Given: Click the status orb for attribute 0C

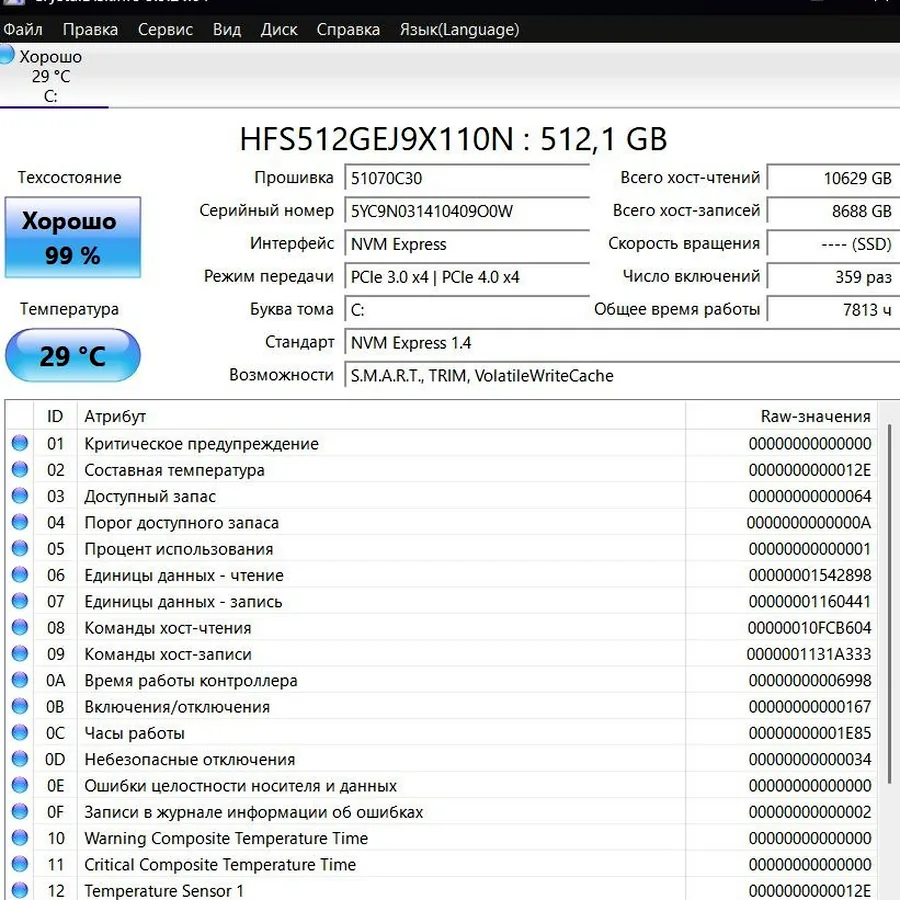Looking at the screenshot, I should [x=20, y=732].
